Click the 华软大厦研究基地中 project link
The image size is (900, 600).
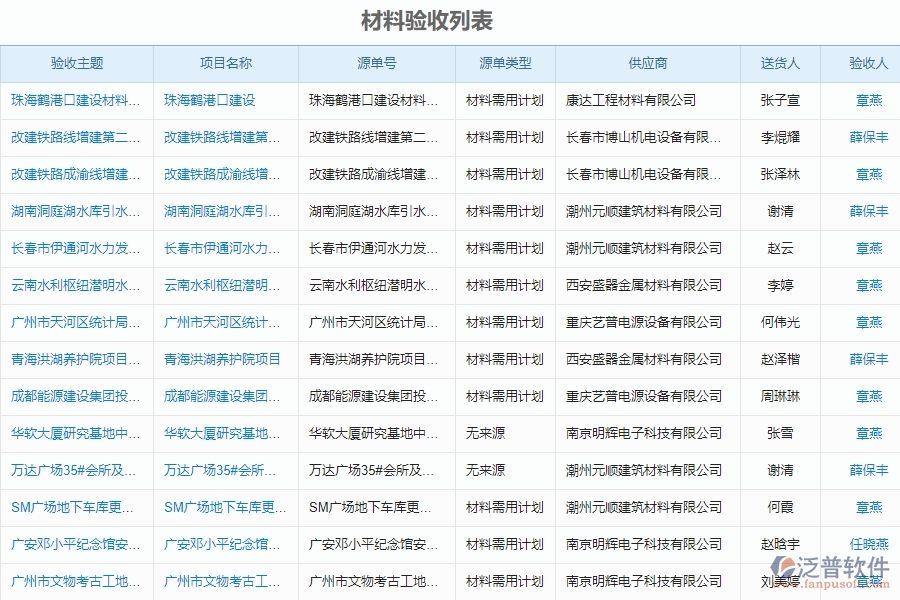(x=222, y=433)
